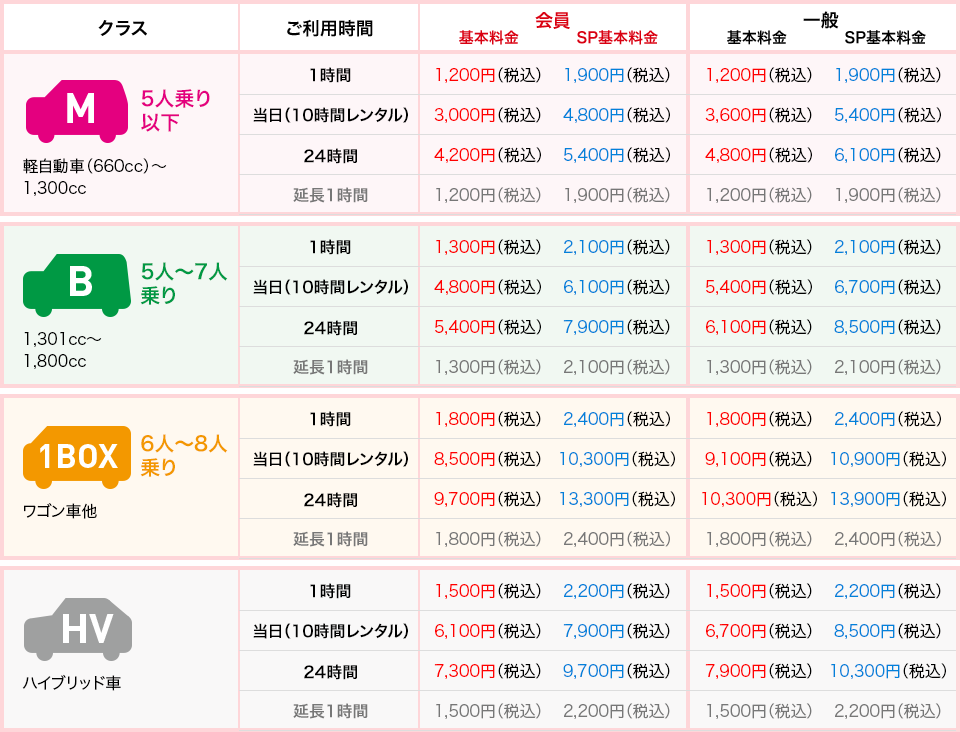Click M class 当日(10時間レンタル) row label
This screenshot has height=732, width=960.
point(331,115)
